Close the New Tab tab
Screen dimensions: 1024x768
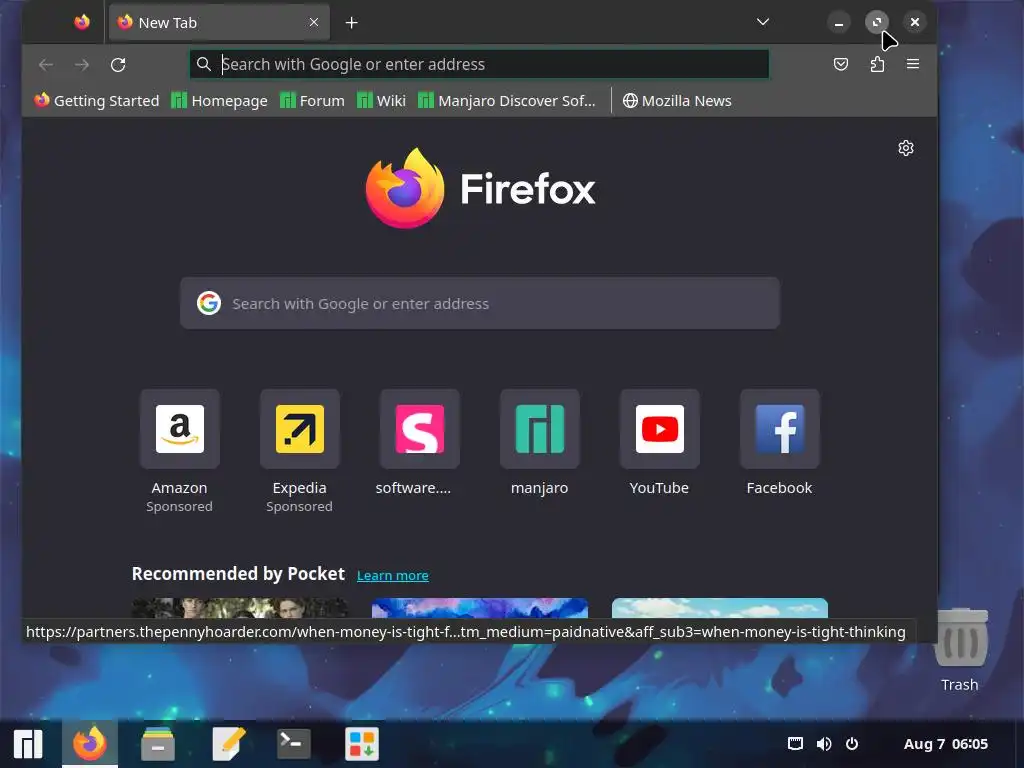click(313, 22)
